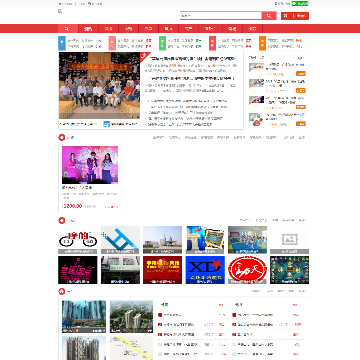The height and width of the screenshot is (360, 360).
Task: Open the tile showing a green storefront
Action: pyautogui.click(x=120, y=270)
